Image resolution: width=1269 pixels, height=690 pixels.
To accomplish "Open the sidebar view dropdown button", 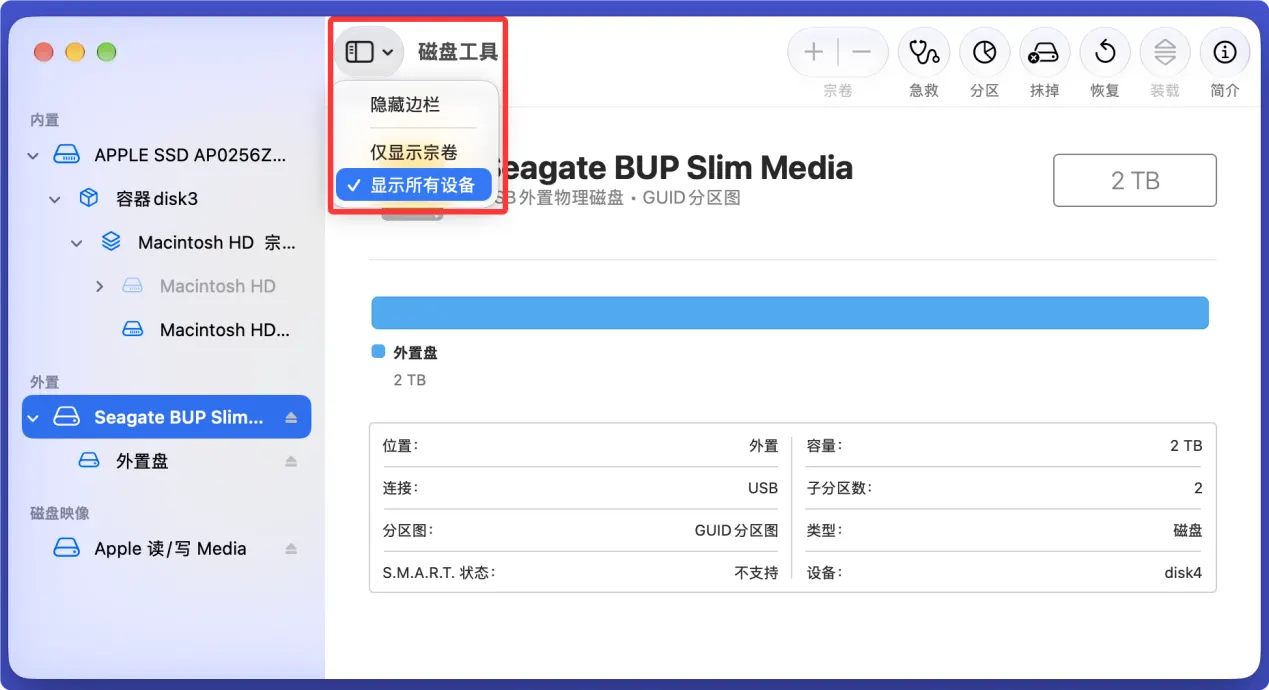I will (x=369, y=52).
